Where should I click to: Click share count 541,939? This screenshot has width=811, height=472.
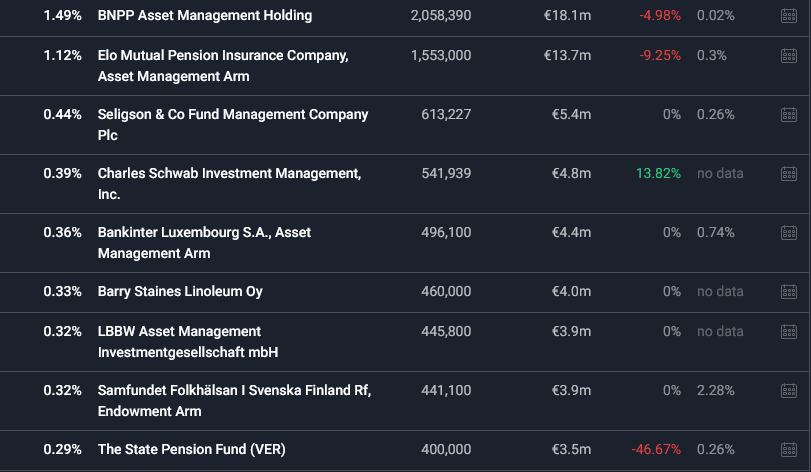446,173
